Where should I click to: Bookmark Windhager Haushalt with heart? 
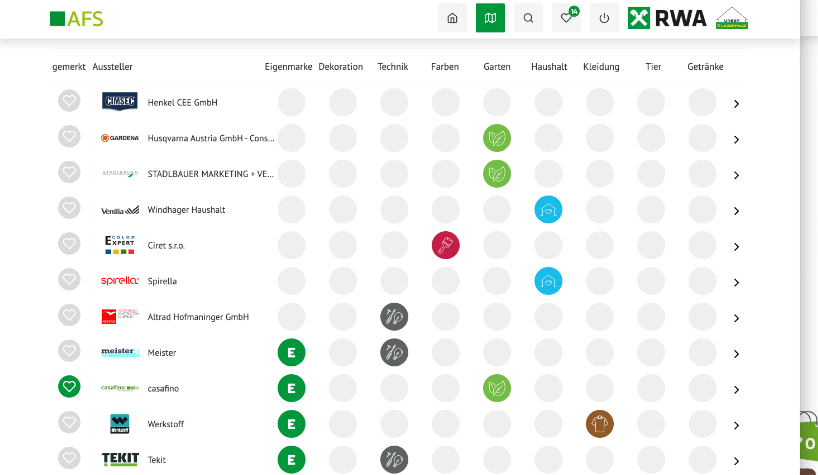pos(69,208)
